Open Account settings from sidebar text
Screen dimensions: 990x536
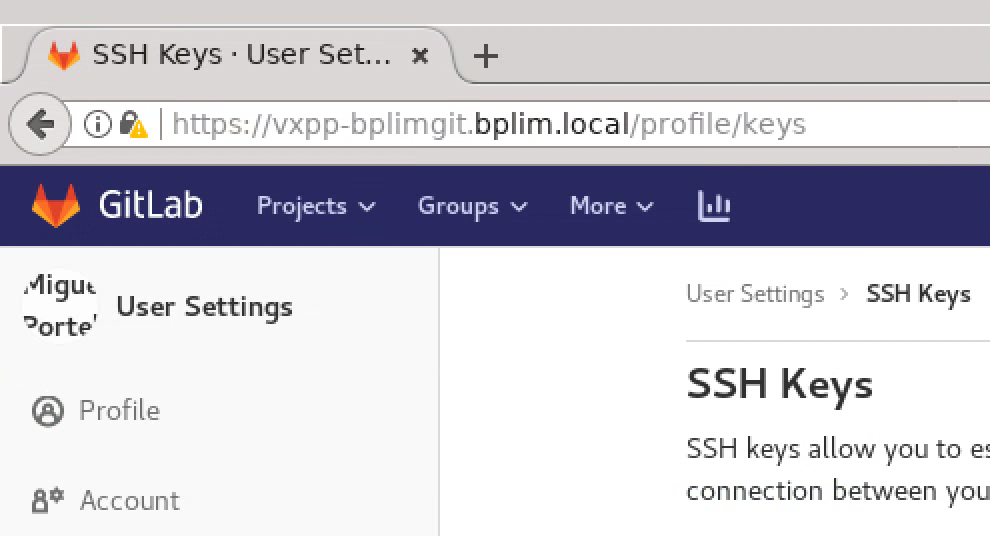point(130,501)
